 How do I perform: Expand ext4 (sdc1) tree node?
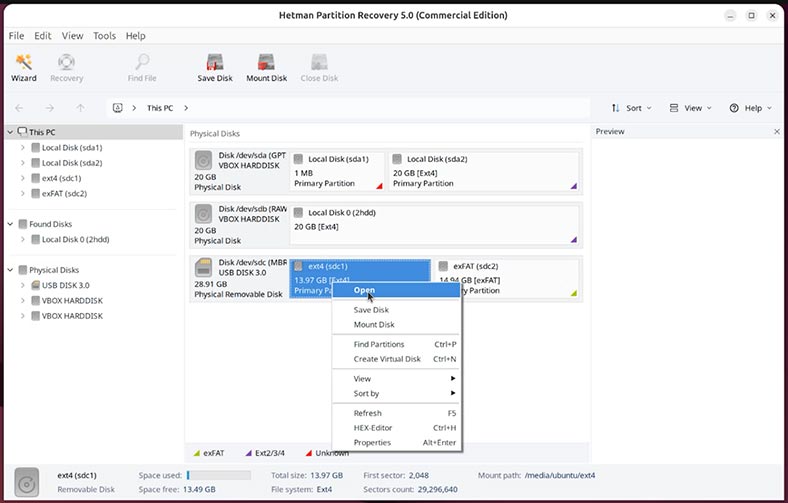click(23, 178)
